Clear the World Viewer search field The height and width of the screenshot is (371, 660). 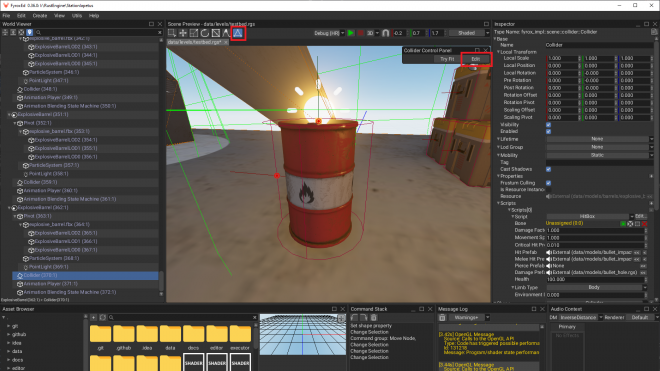tap(160, 32)
